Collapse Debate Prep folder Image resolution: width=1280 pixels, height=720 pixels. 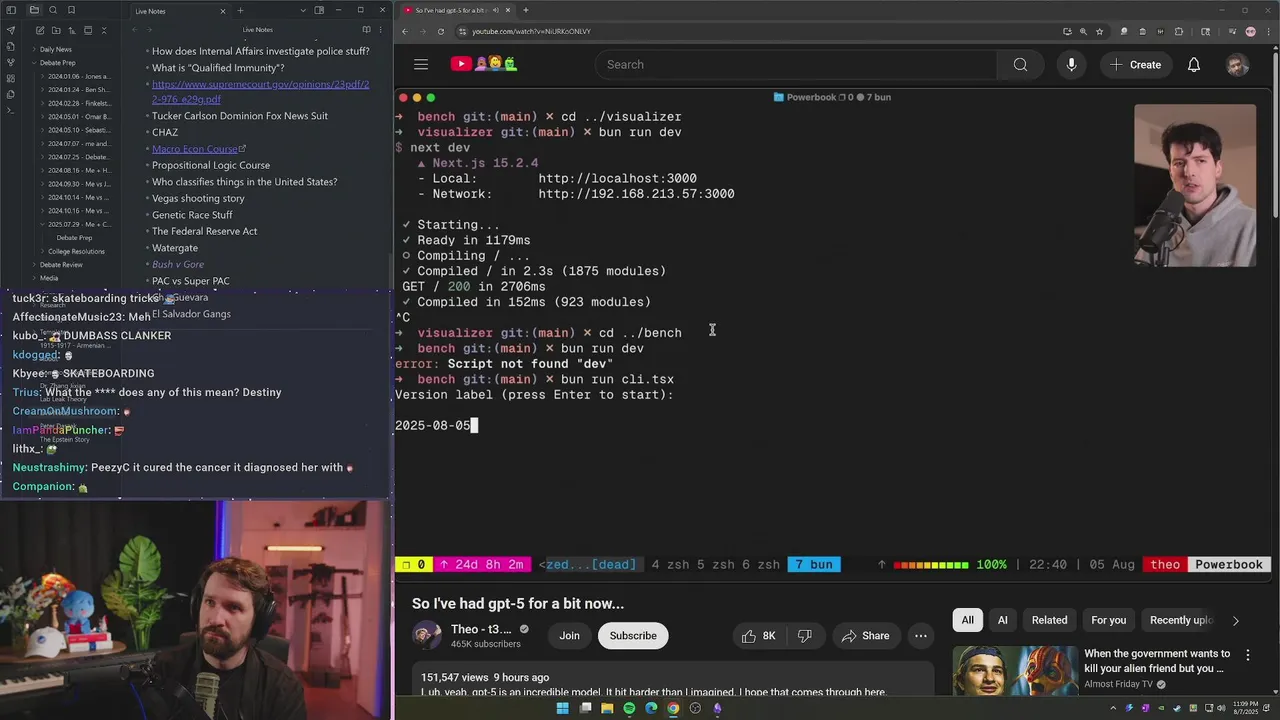coord(57,62)
